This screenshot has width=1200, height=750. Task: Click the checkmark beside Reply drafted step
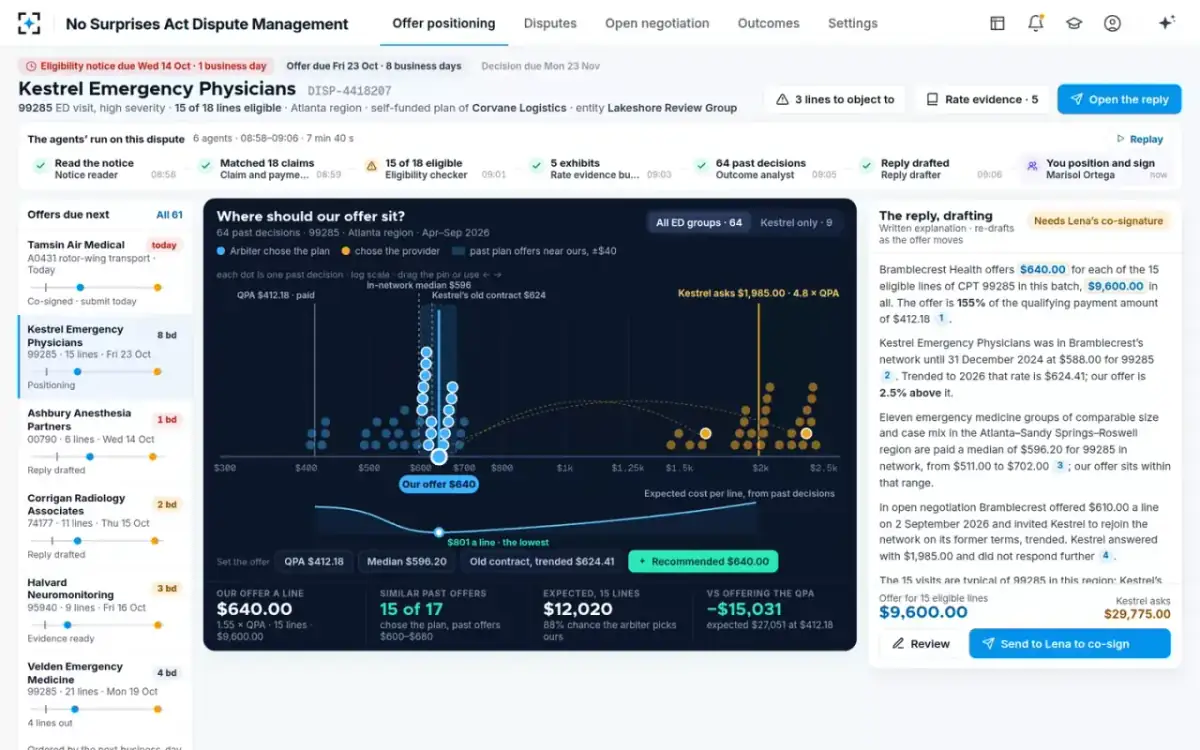(866, 168)
